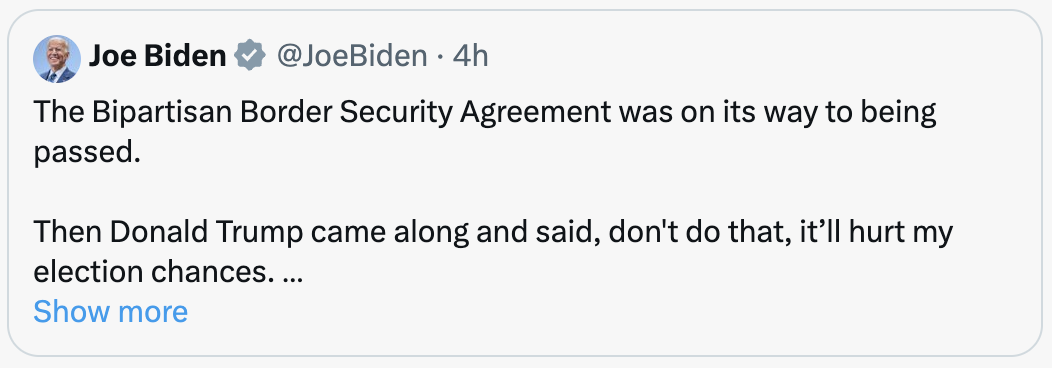1052x368 pixels.
Task: Select the Joe Biden display name
Action: coord(157,56)
